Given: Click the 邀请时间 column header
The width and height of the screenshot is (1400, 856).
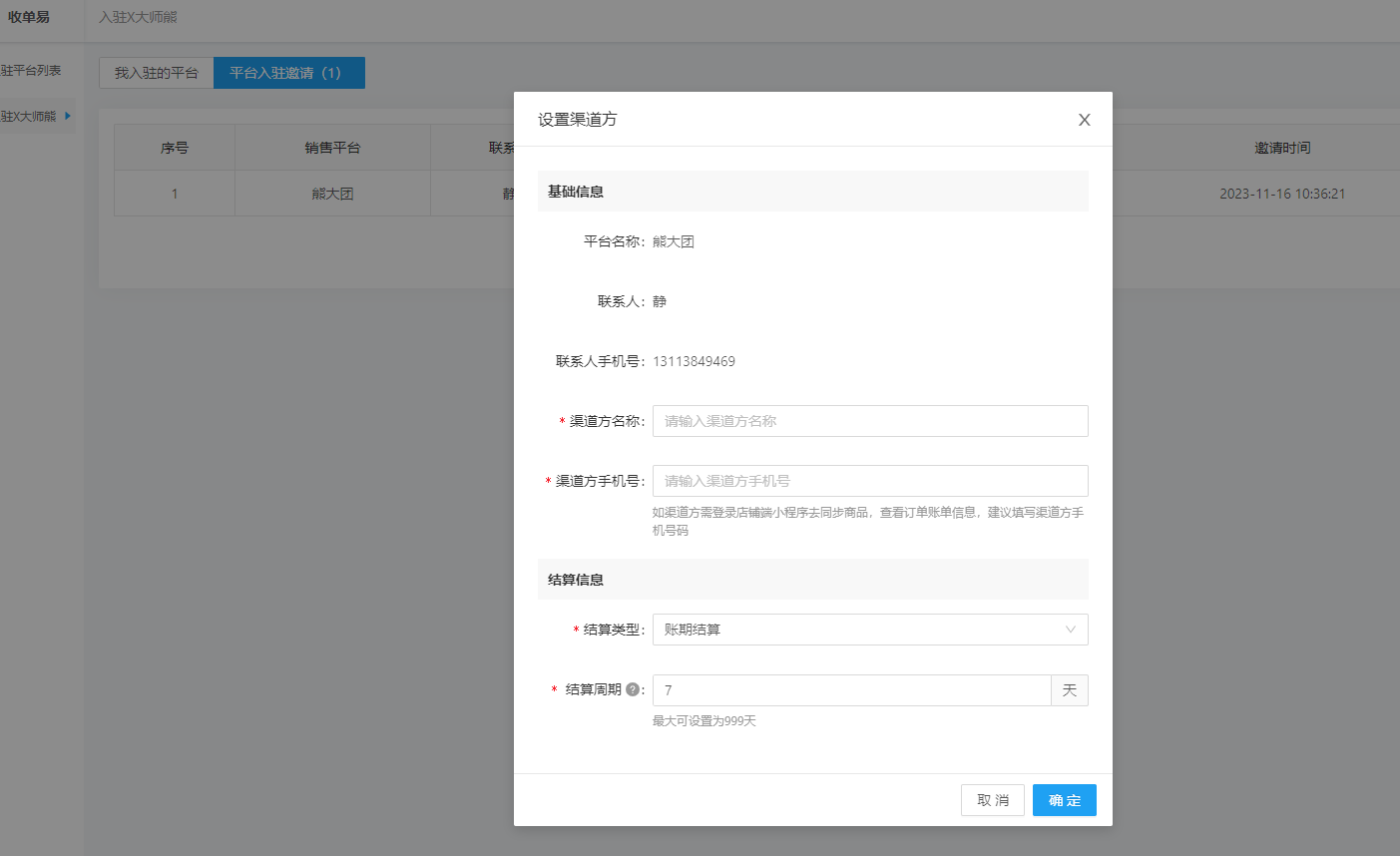Looking at the screenshot, I should pyautogui.click(x=1282, y=148).
